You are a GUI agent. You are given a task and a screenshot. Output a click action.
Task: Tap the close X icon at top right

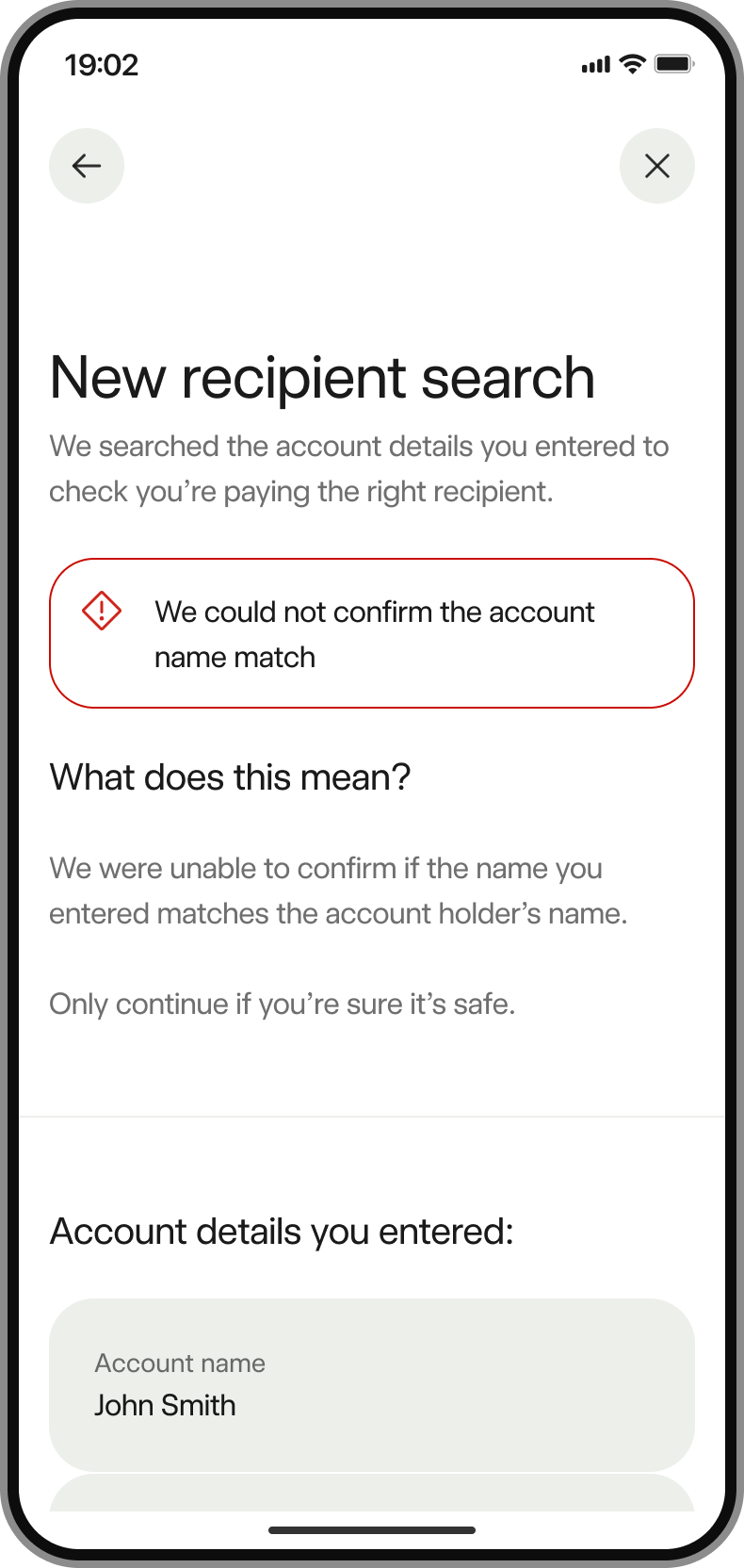(x=656, y=165)
